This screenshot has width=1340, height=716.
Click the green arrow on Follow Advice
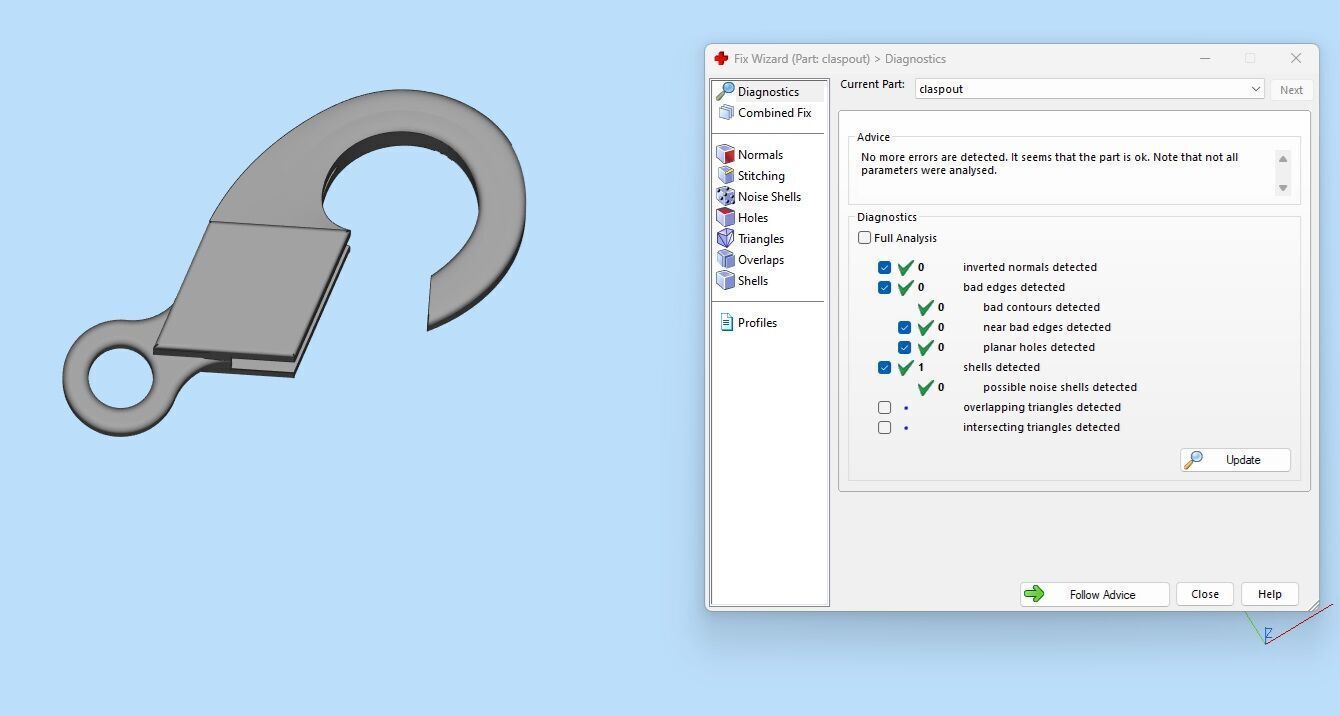tap(1034, 594)
